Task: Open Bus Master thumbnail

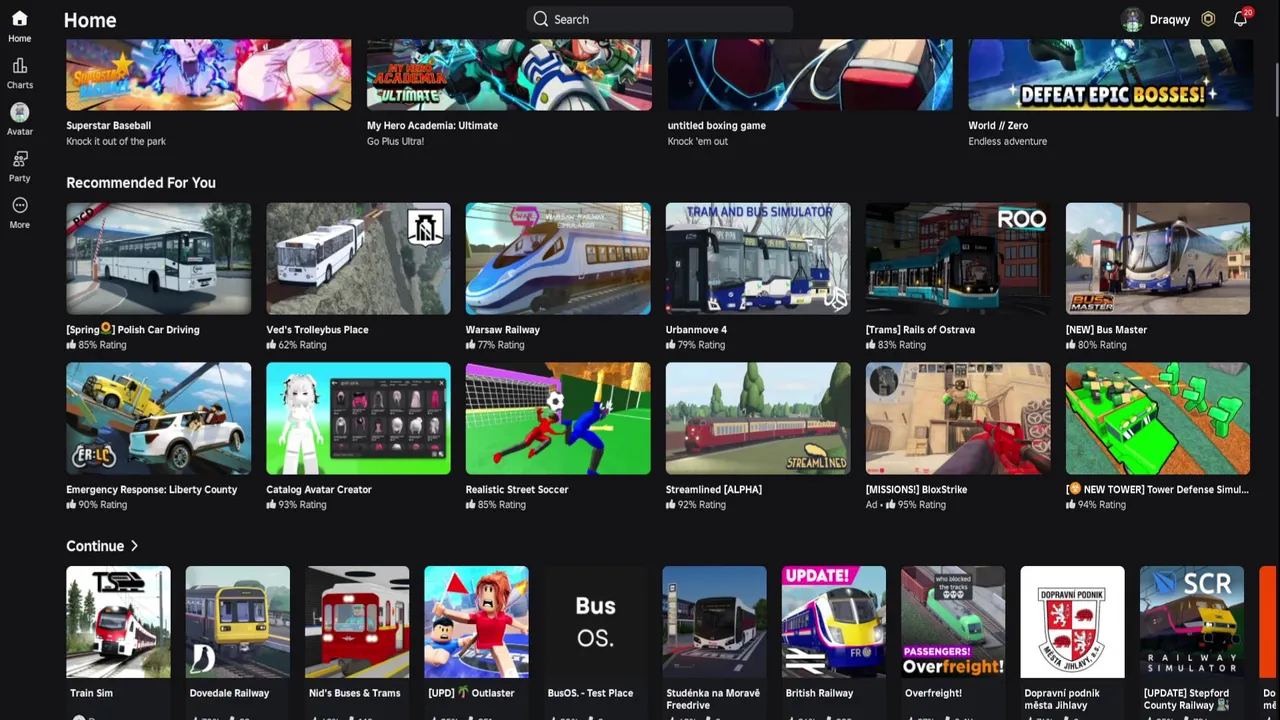Action: click(x=1158, y=259)
